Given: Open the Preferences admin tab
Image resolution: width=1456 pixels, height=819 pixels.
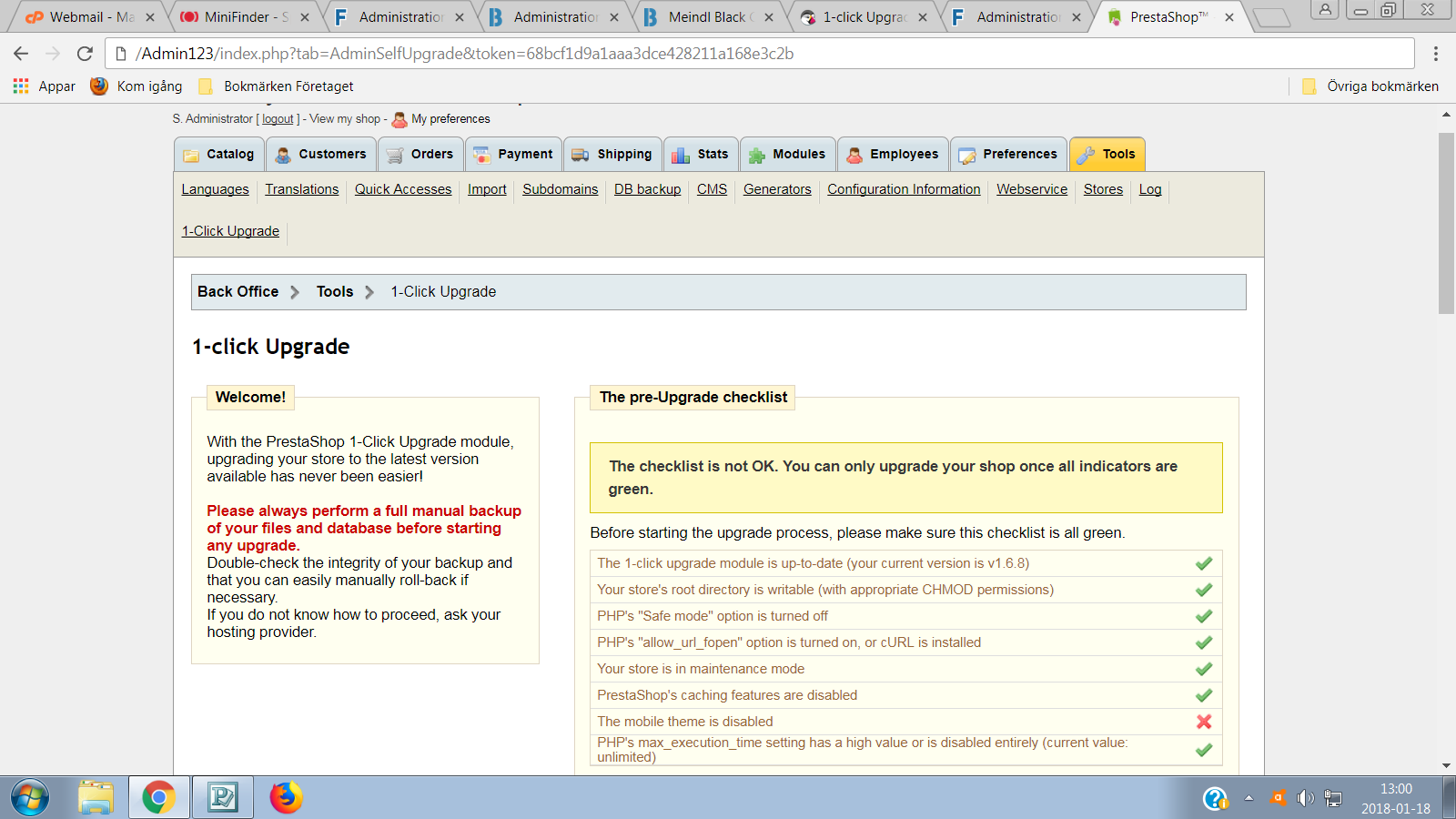Looking at the screenshot, I should pyautogui.click(x=1009, y=155).
